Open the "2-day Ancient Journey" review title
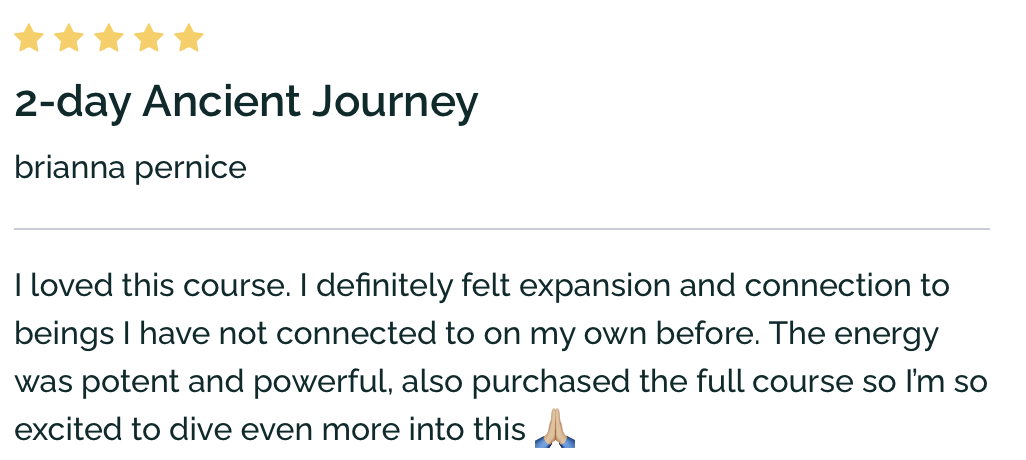The width and height of the screenshot is (1026, 460). tap(246, 102)
